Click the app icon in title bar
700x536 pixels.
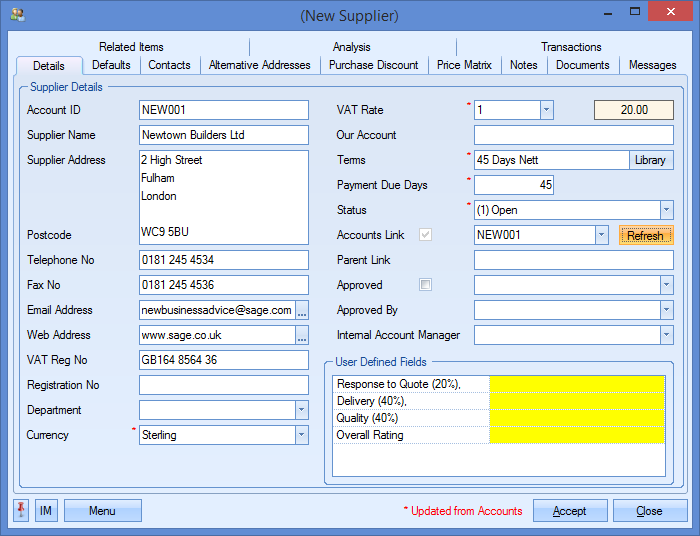(x=17, y=15)
